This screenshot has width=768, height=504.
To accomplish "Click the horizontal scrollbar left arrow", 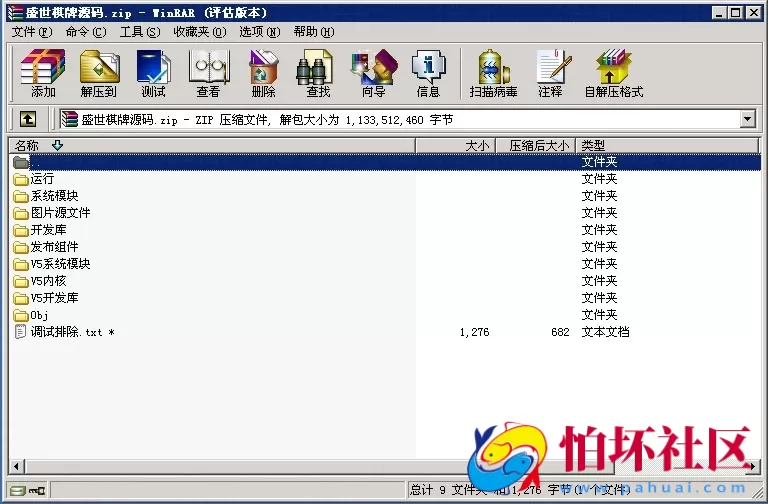I will click(17, 467).
